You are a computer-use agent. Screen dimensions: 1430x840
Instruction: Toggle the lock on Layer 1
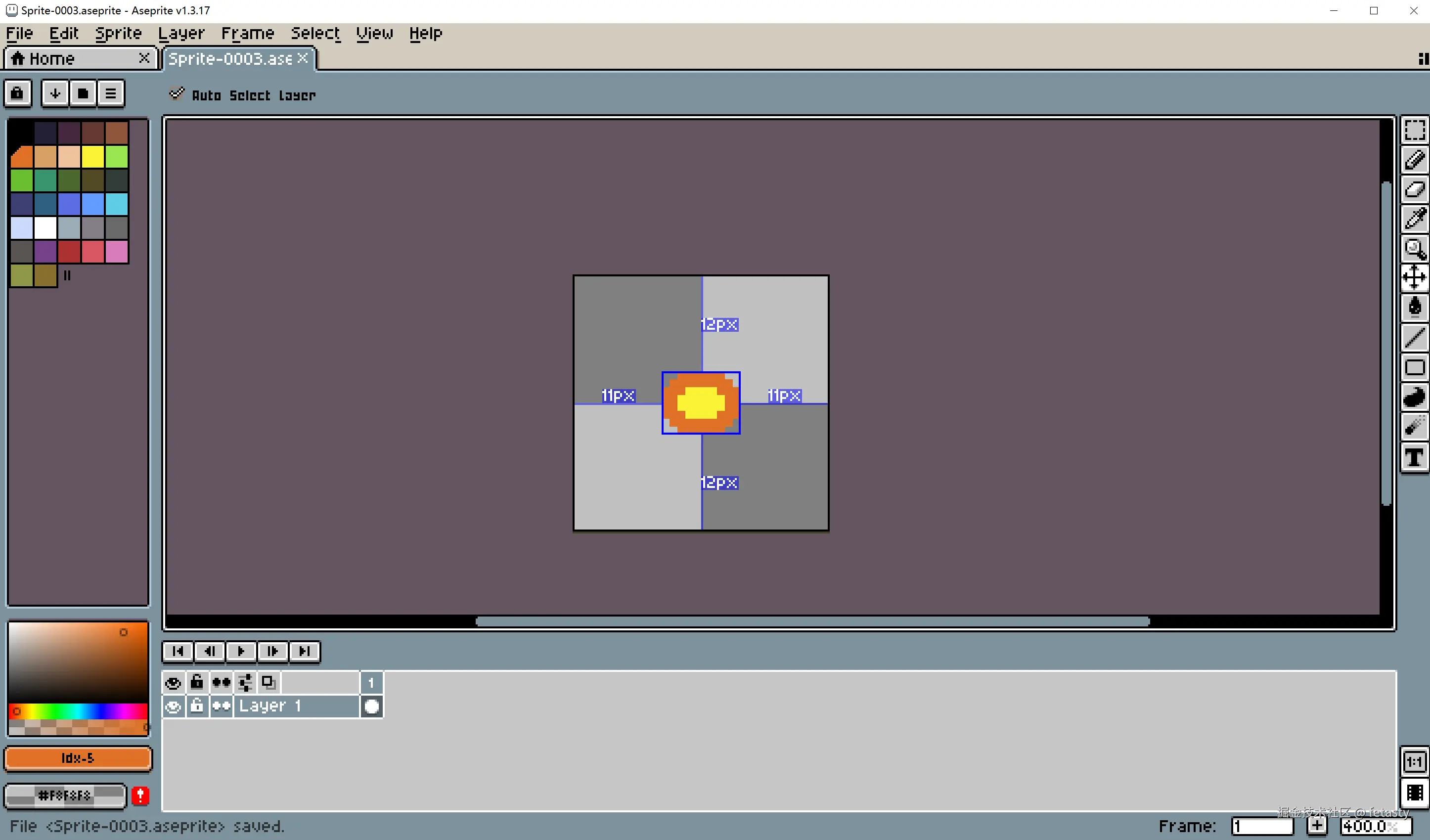click(197, 706)
